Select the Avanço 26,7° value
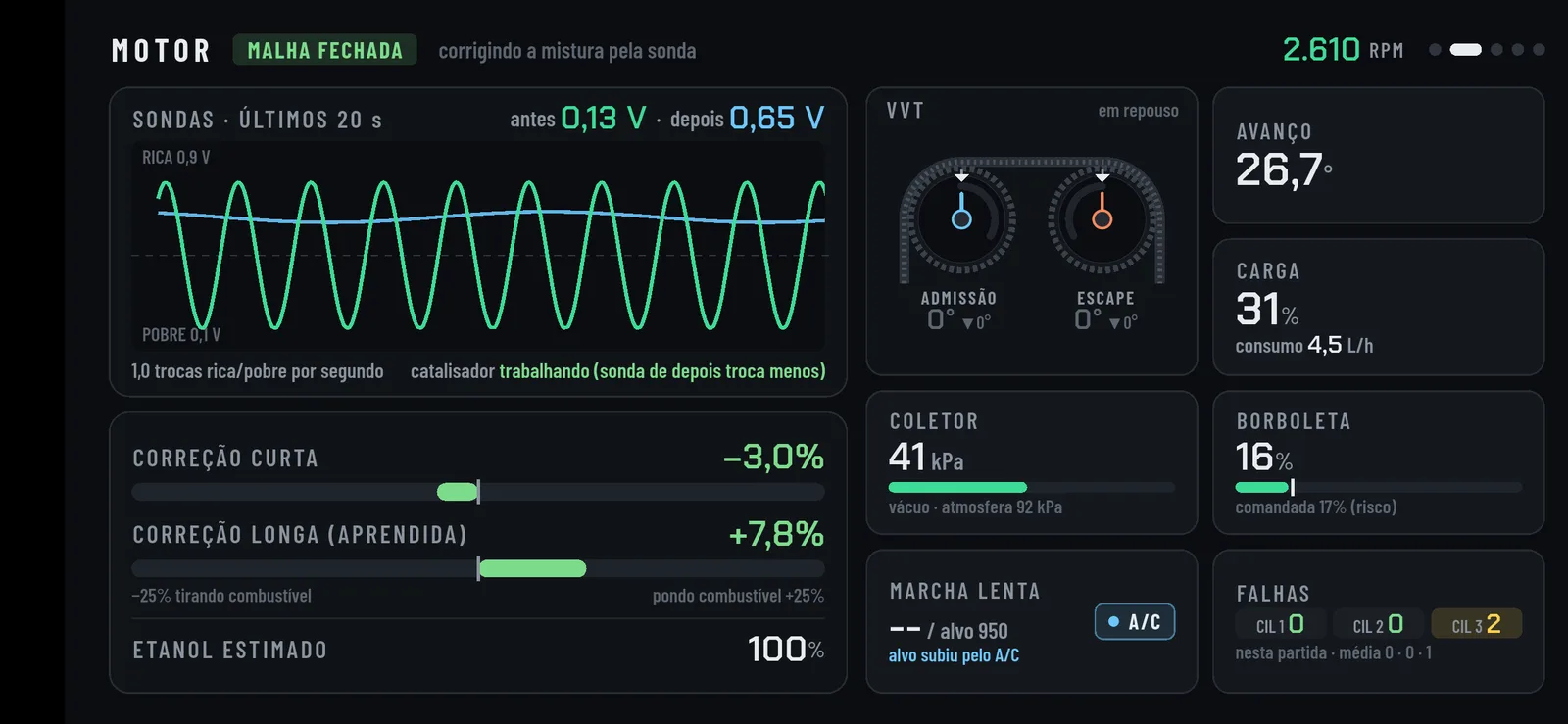1568x724 pixels. (x=1284, y=170)
